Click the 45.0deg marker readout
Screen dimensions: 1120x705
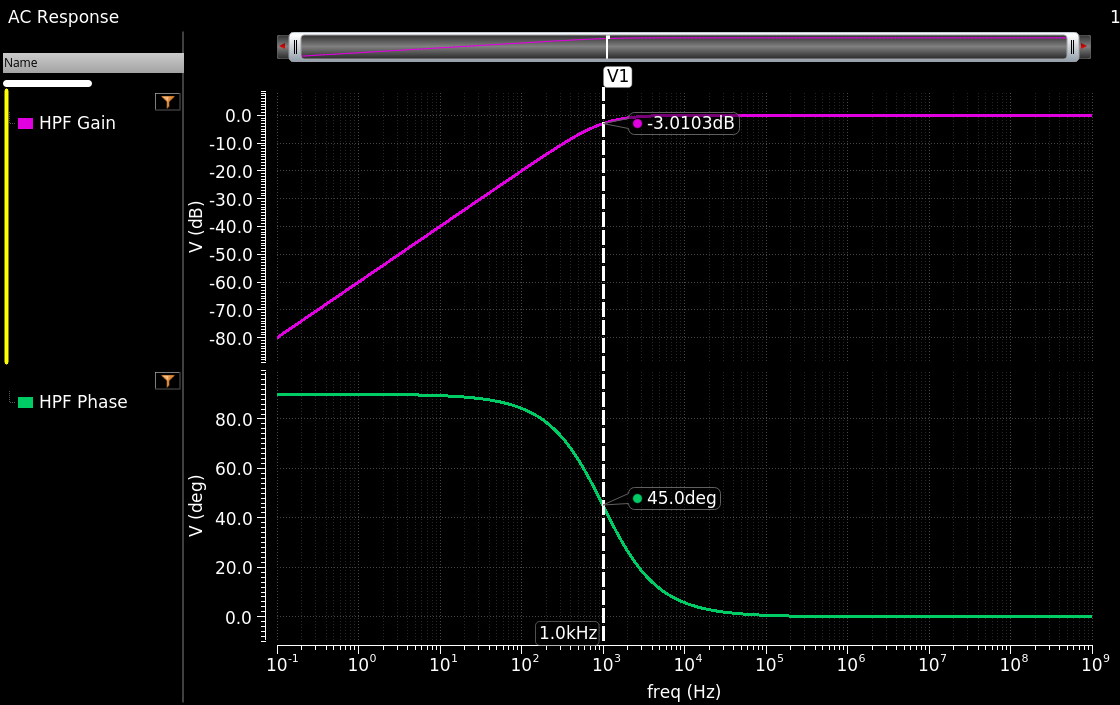pos(681,498)
